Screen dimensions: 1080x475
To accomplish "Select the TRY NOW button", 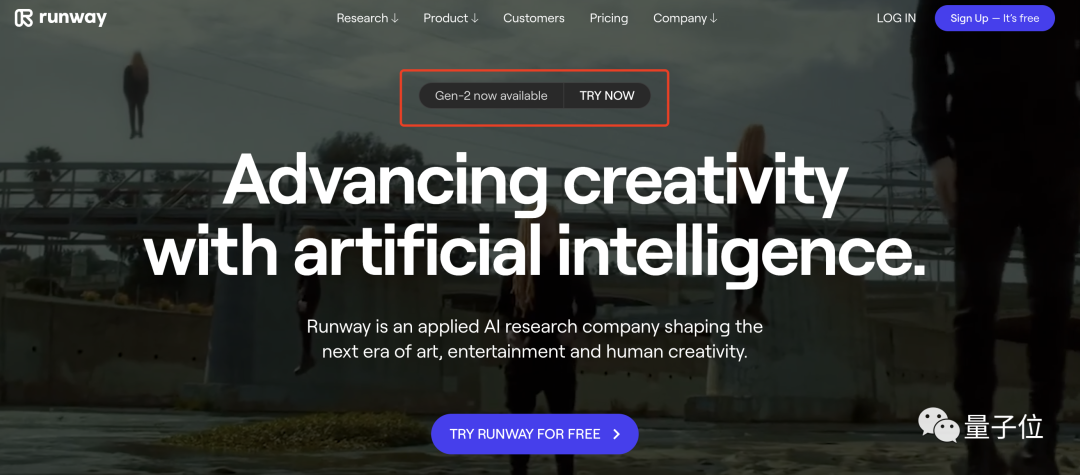I will 607,96.
